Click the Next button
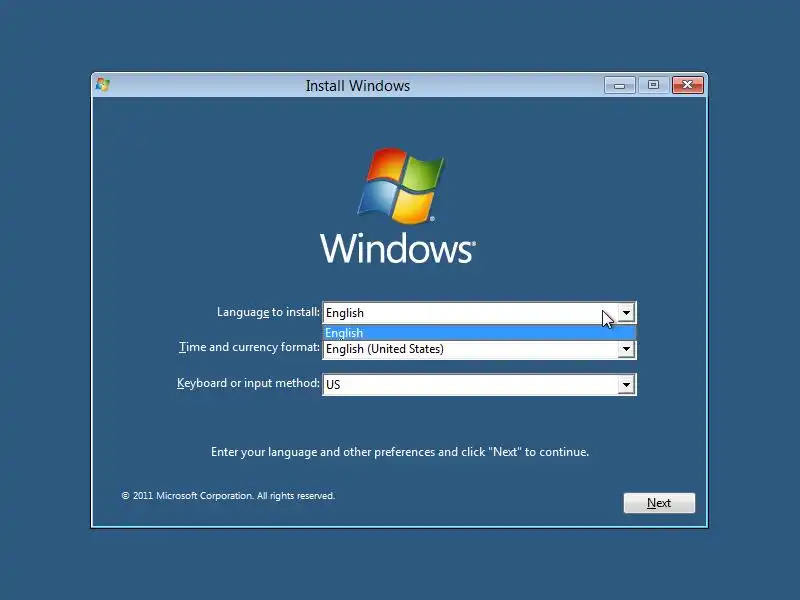800x600 pixels. [659, 503]
